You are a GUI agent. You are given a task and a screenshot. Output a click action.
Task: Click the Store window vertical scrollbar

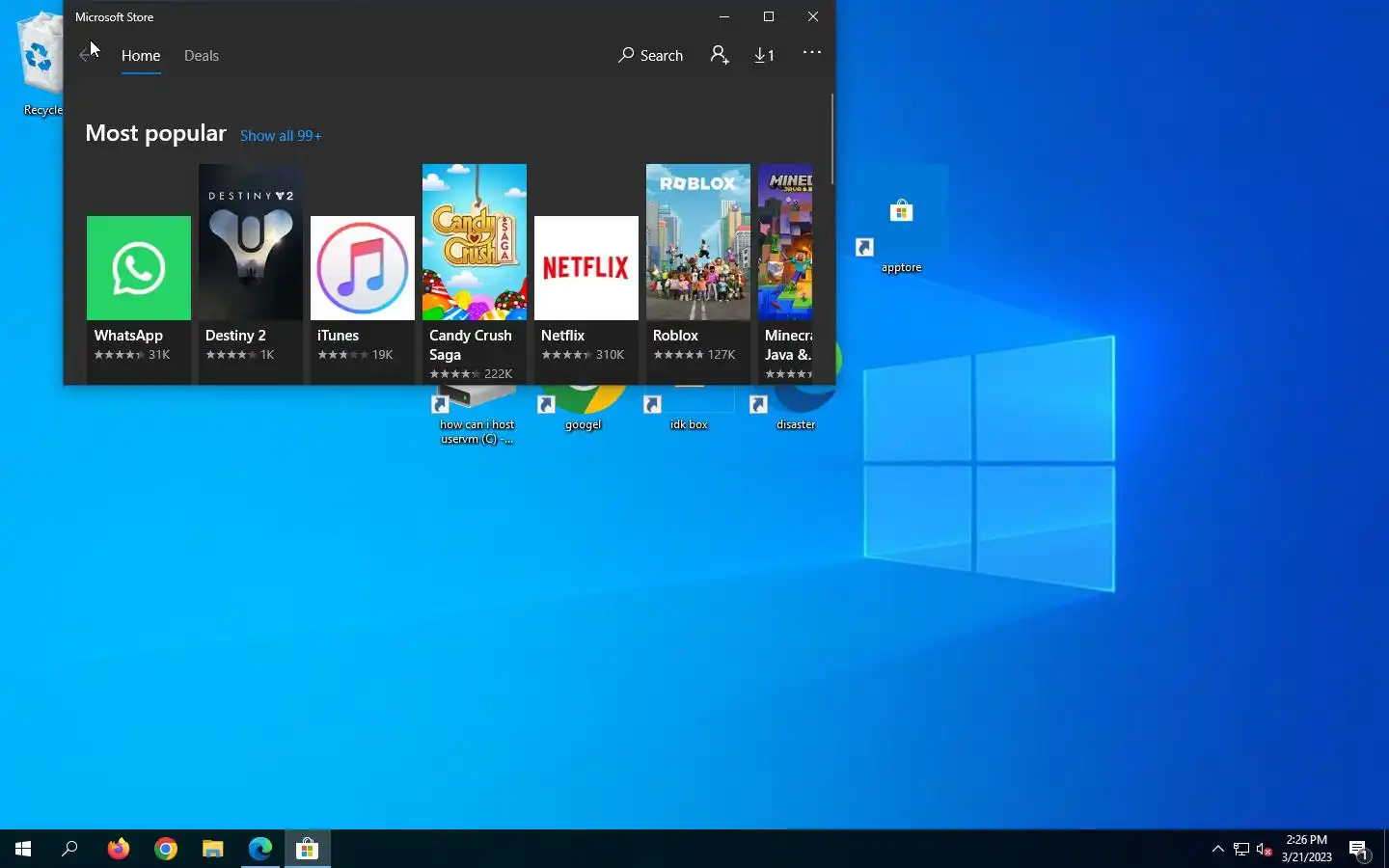pyautogui.click(x=831, y=140)
